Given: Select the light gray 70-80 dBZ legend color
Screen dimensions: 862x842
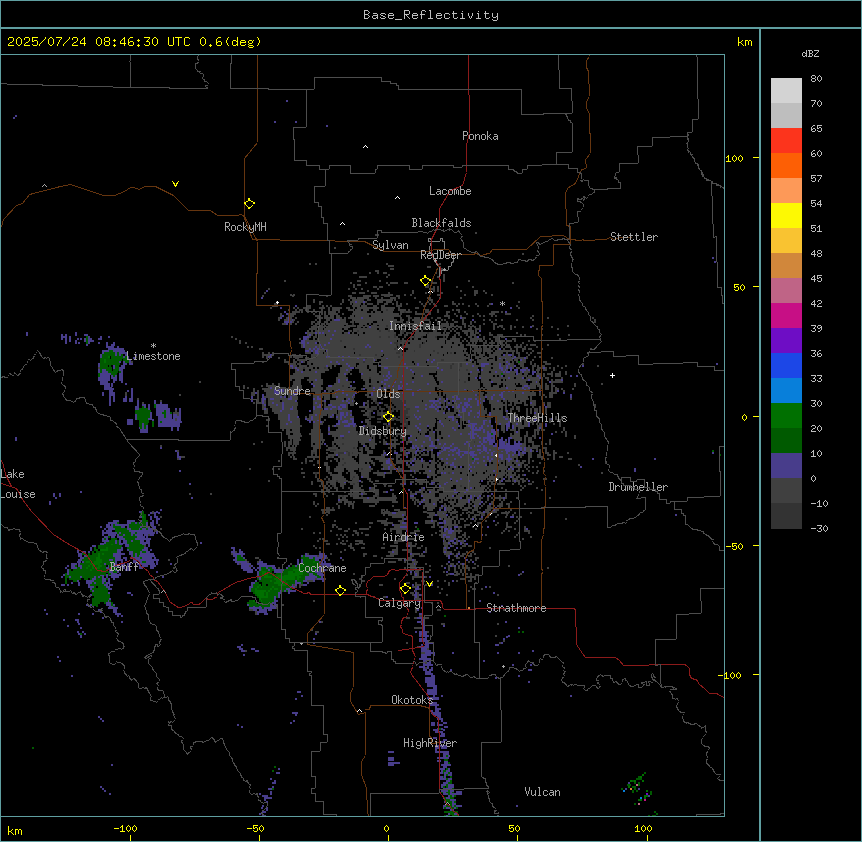Looking at the screenshot, I should click(786, 91).
